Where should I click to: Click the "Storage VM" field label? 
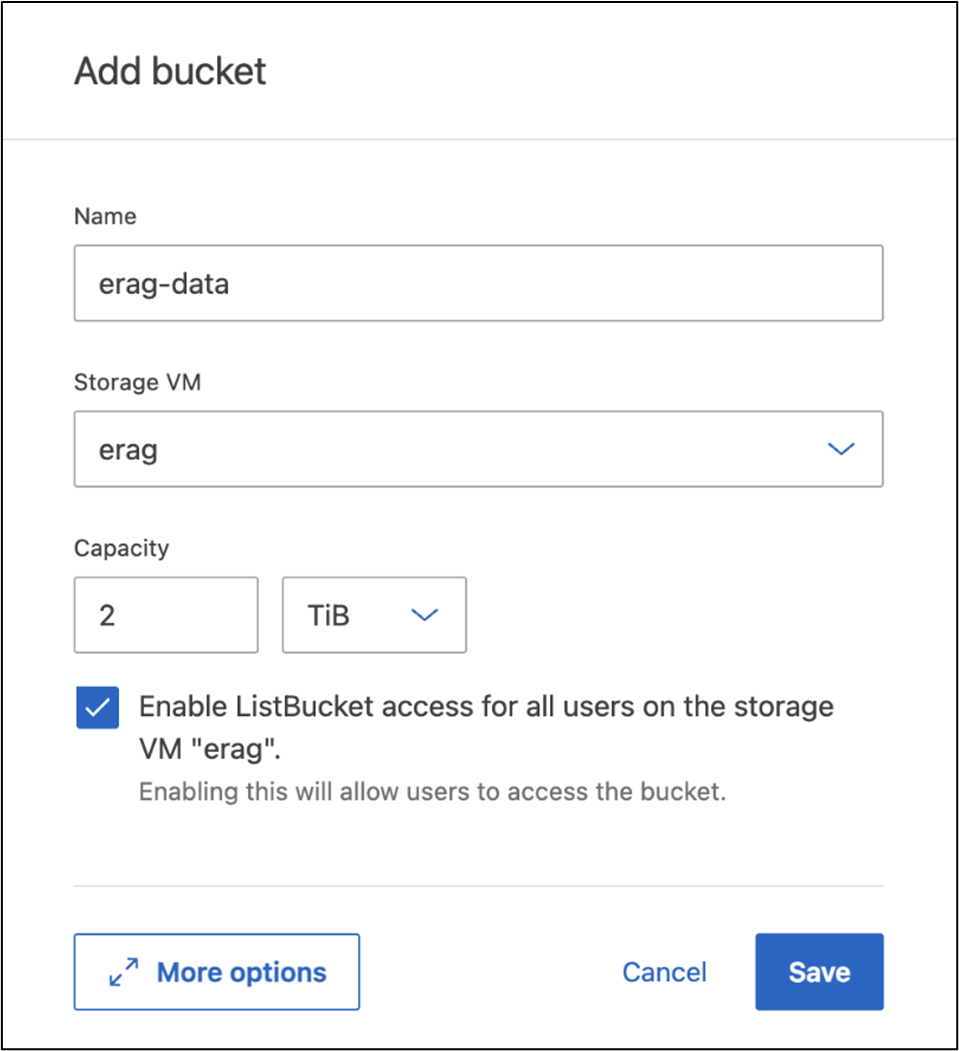point(137,382)
